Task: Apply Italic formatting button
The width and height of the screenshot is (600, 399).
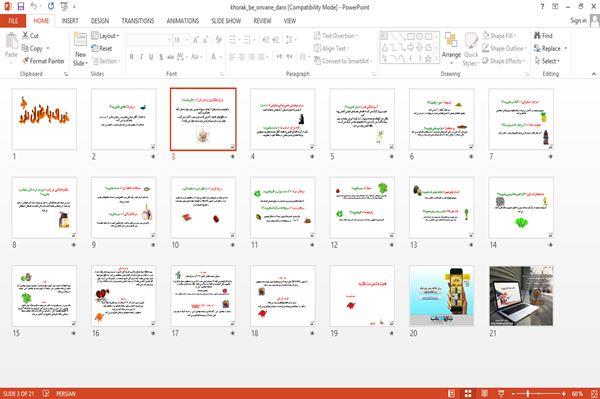Action: tap(141, 57)
